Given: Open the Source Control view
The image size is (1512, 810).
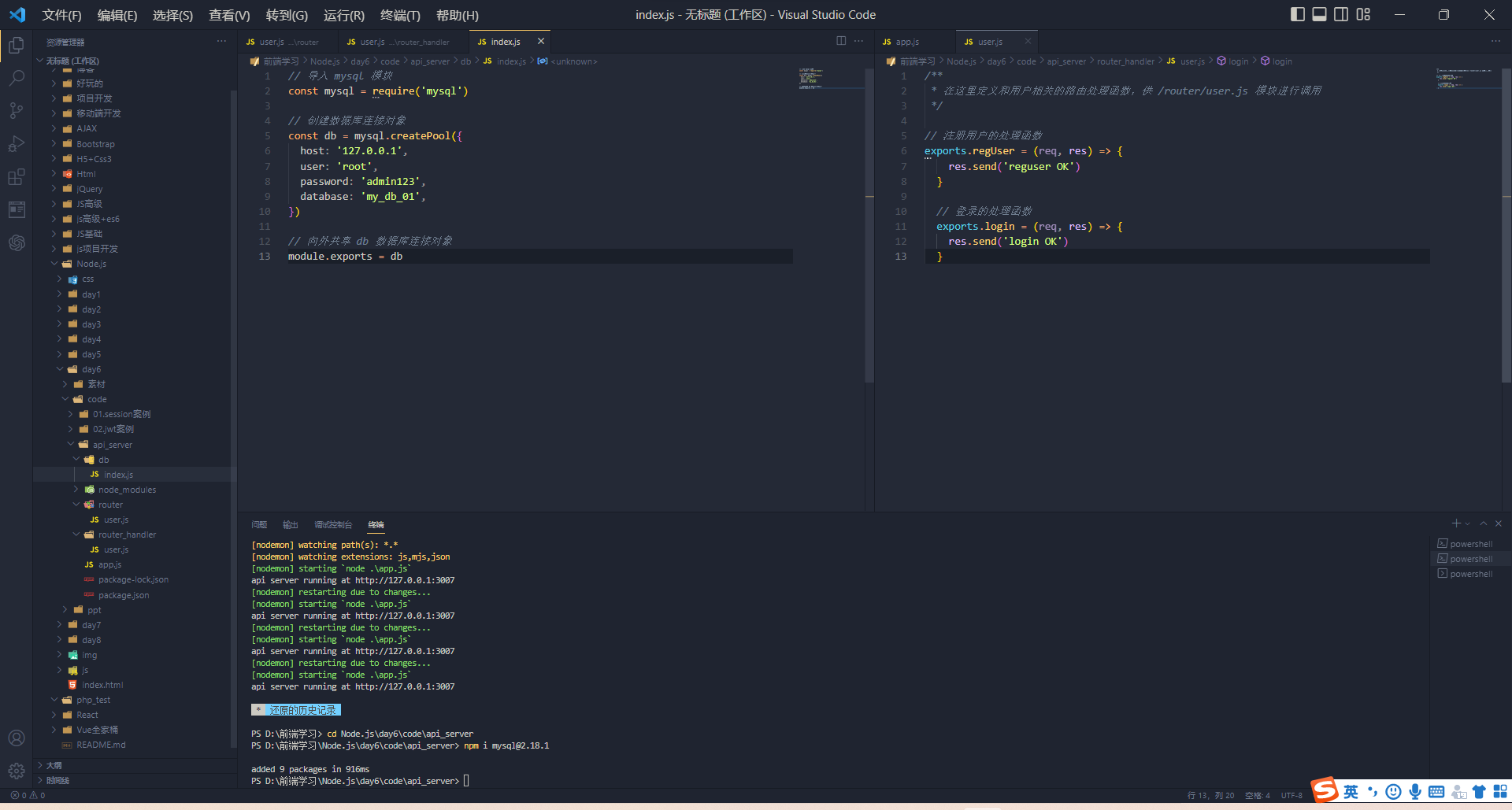Looking at the screenshot, I should pos(17,111).
